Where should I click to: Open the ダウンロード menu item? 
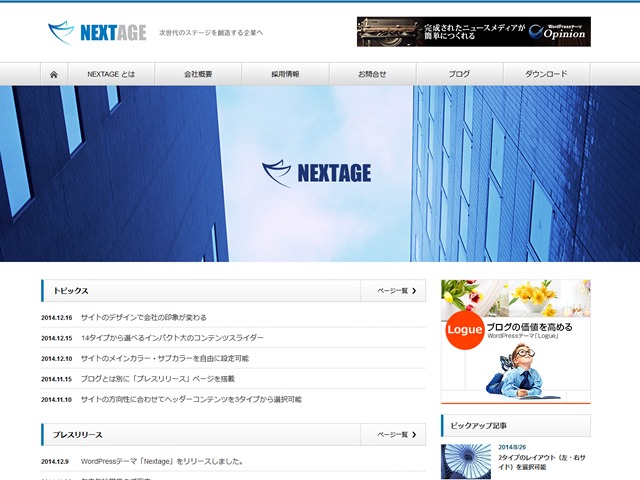coord(547,74)
